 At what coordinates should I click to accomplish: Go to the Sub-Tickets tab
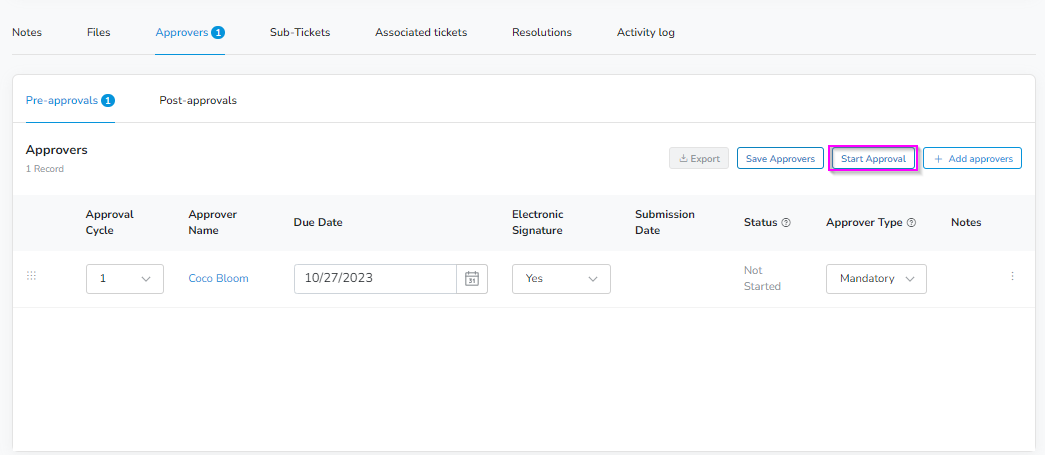point(300,32)
